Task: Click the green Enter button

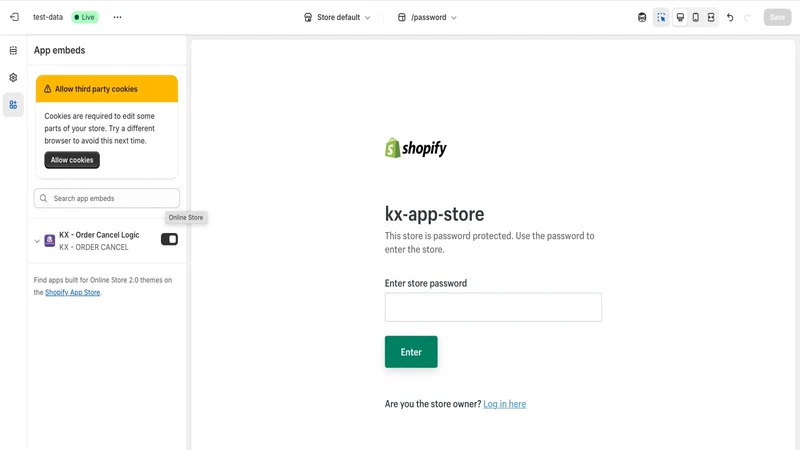Action: [x=411, y=352]
